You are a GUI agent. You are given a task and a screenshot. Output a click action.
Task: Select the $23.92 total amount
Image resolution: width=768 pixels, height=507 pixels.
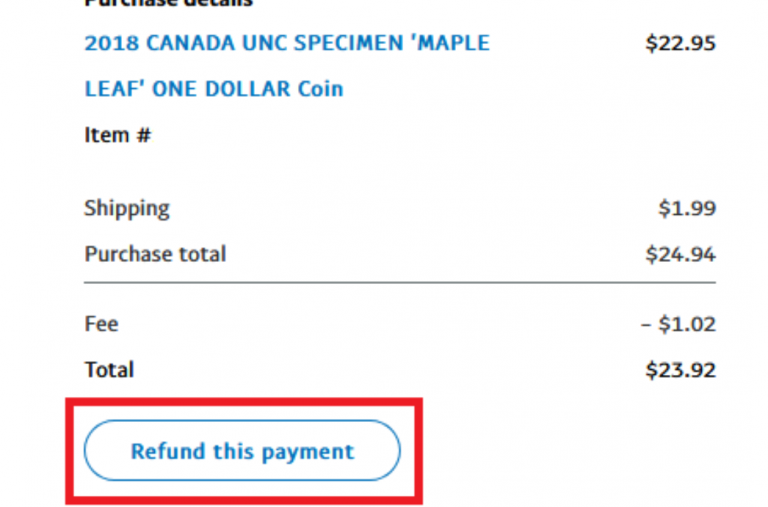[680, 370]
